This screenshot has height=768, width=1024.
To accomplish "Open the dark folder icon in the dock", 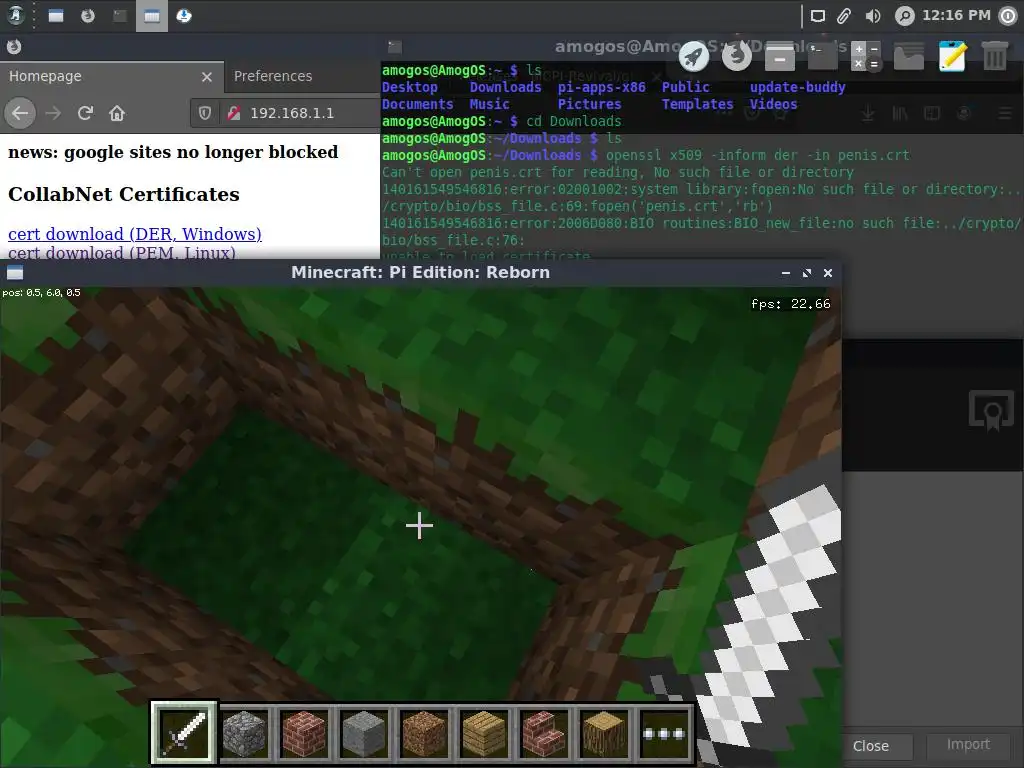I will (908, 56).
